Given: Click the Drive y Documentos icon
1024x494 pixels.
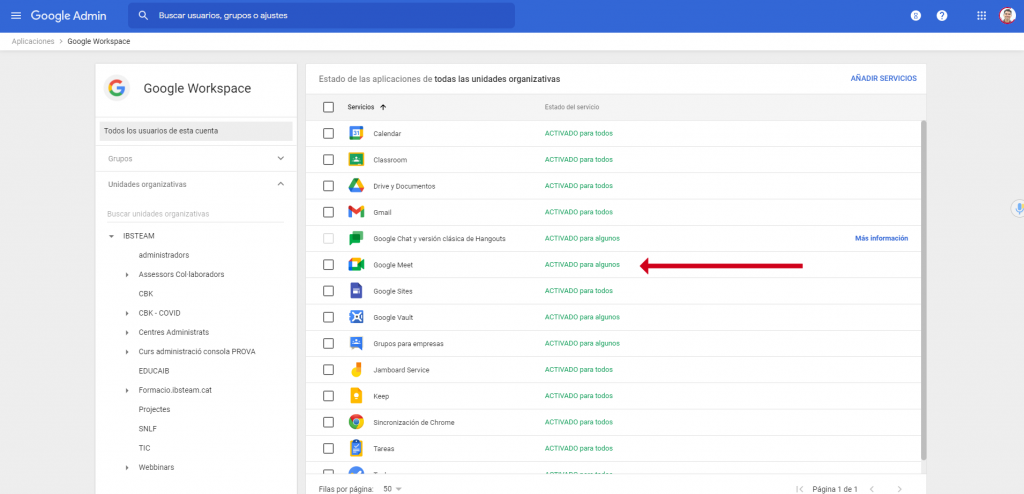Looking at the screenshot, I should click(x=355, y=186).
